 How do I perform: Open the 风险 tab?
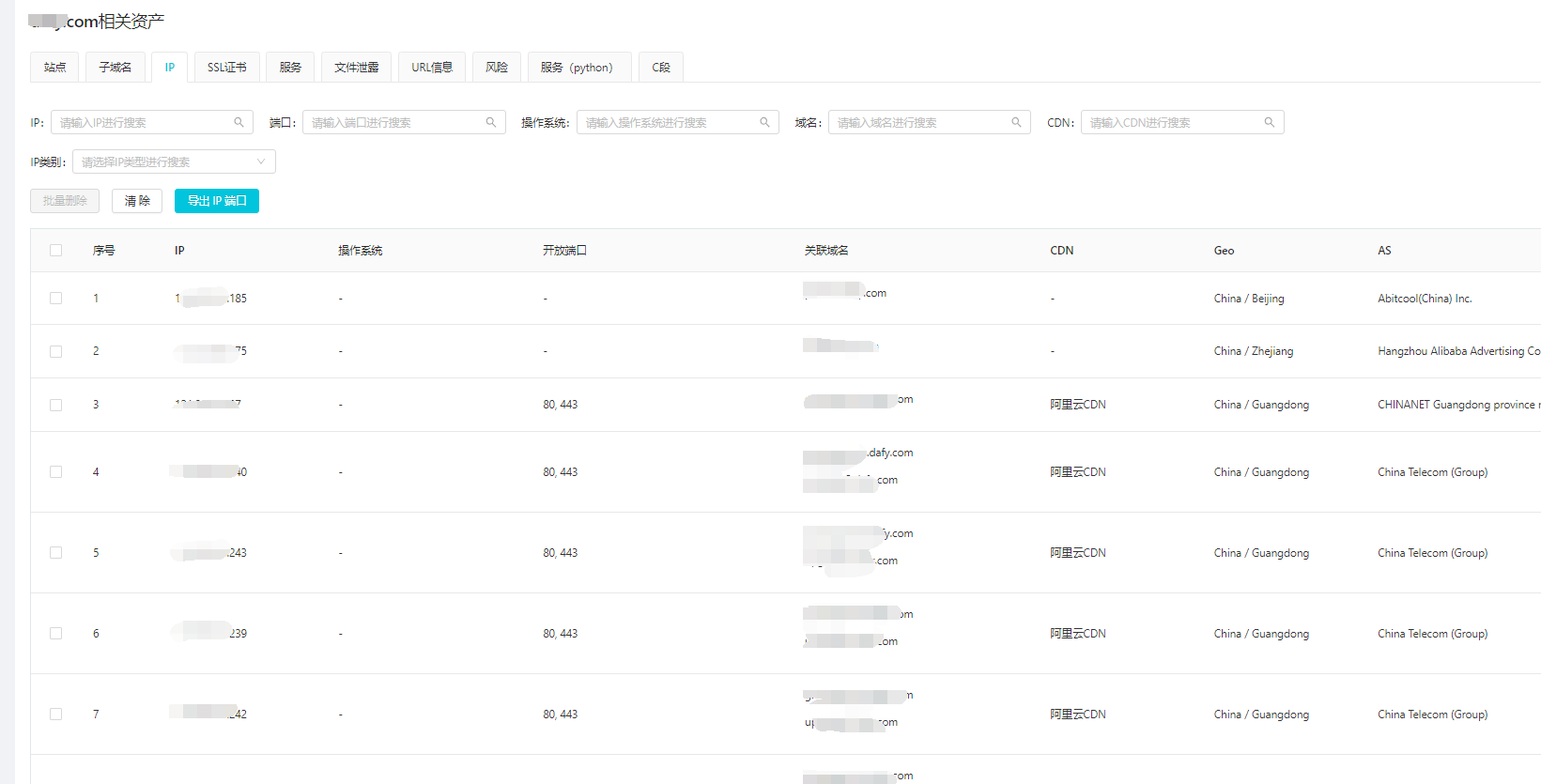[497, 68]
